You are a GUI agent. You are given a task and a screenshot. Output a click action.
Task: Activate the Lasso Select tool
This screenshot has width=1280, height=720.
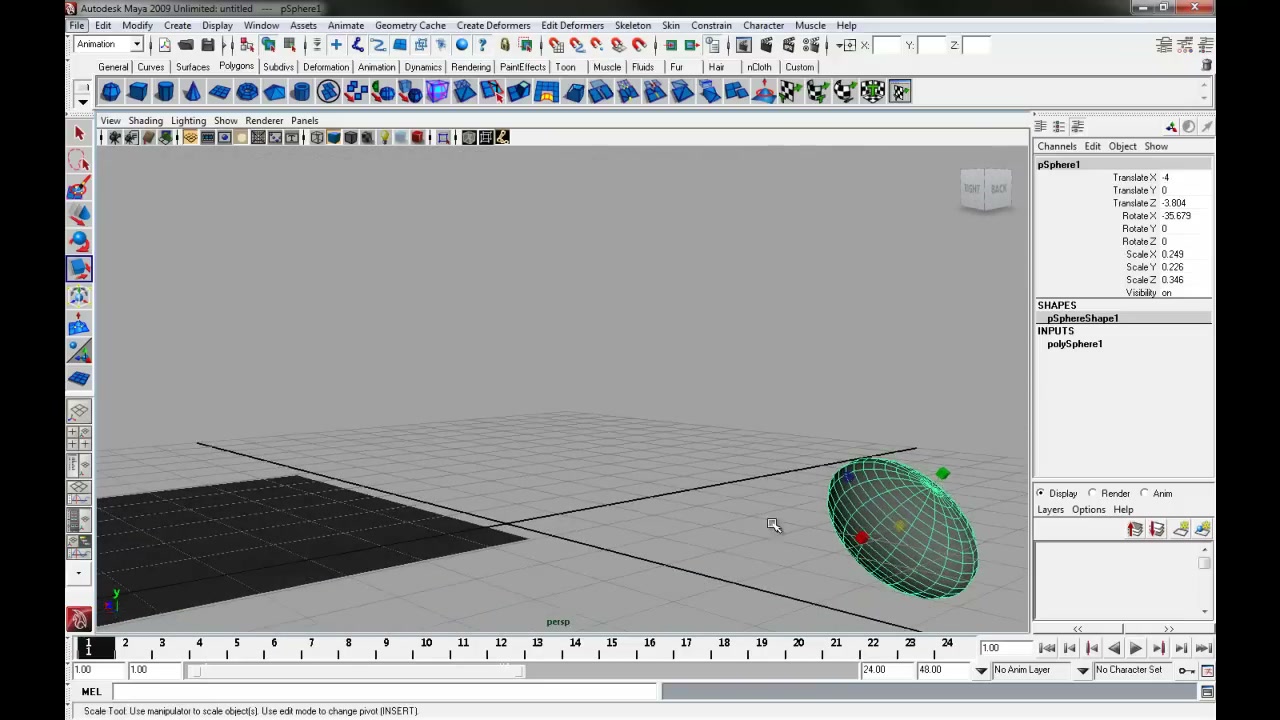(x=79, y=160)
